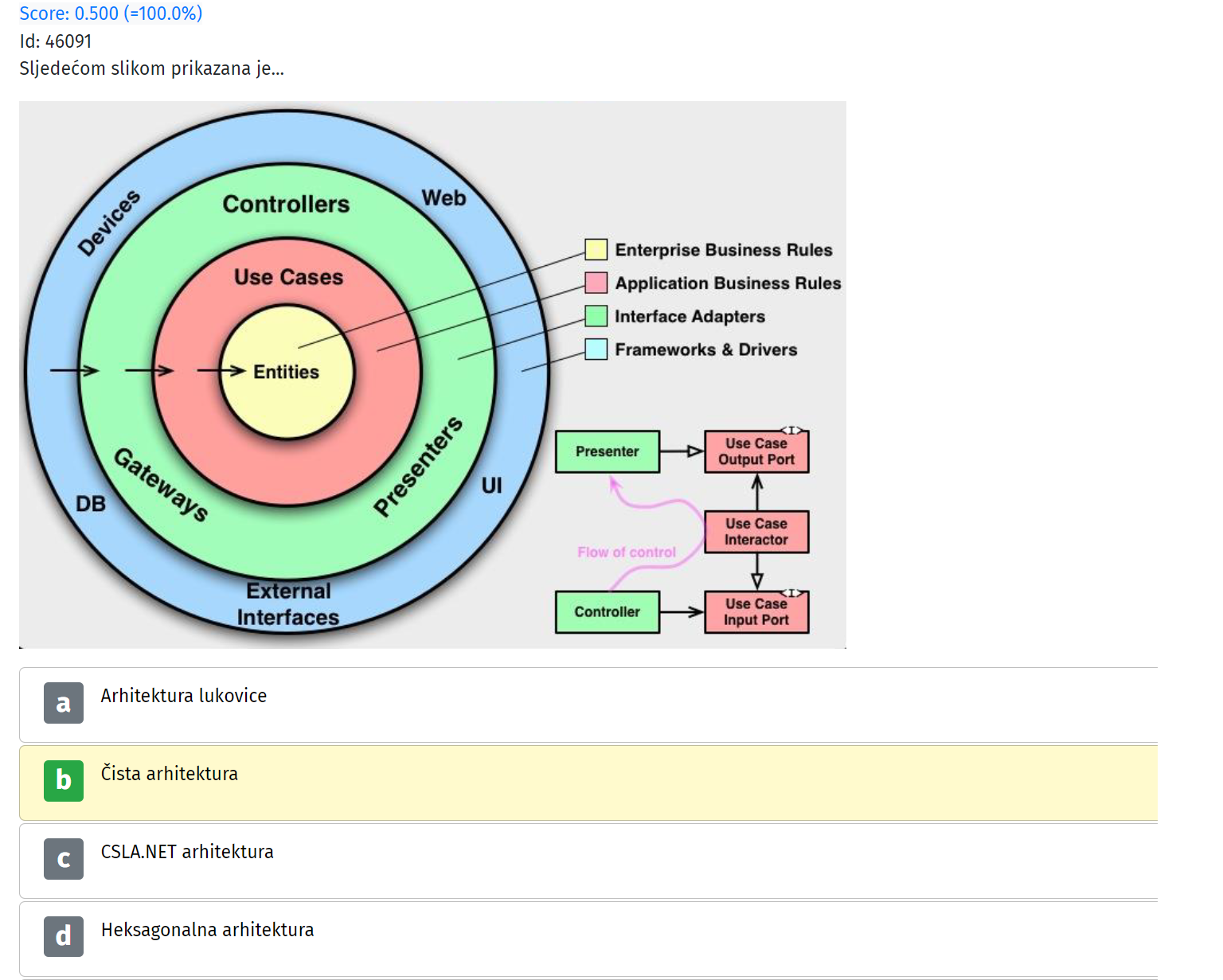
Task: Click the green Interface Adapters legend swatch
Action: point(596,316)
